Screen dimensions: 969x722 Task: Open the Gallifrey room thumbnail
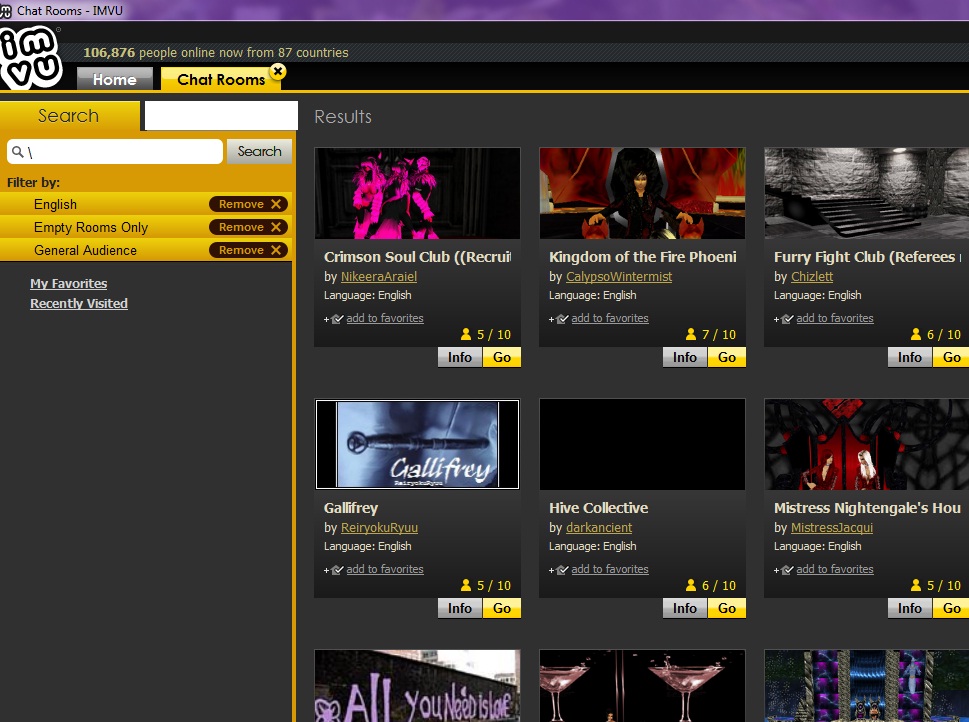(417, 445)
